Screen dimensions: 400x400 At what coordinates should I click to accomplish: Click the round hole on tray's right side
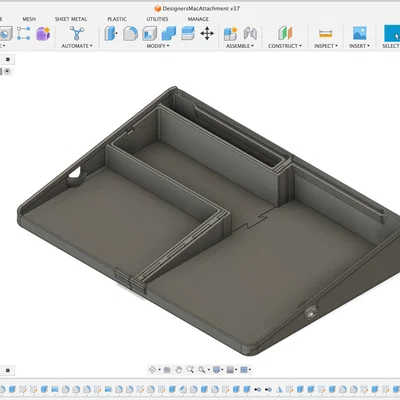point(311,313)
